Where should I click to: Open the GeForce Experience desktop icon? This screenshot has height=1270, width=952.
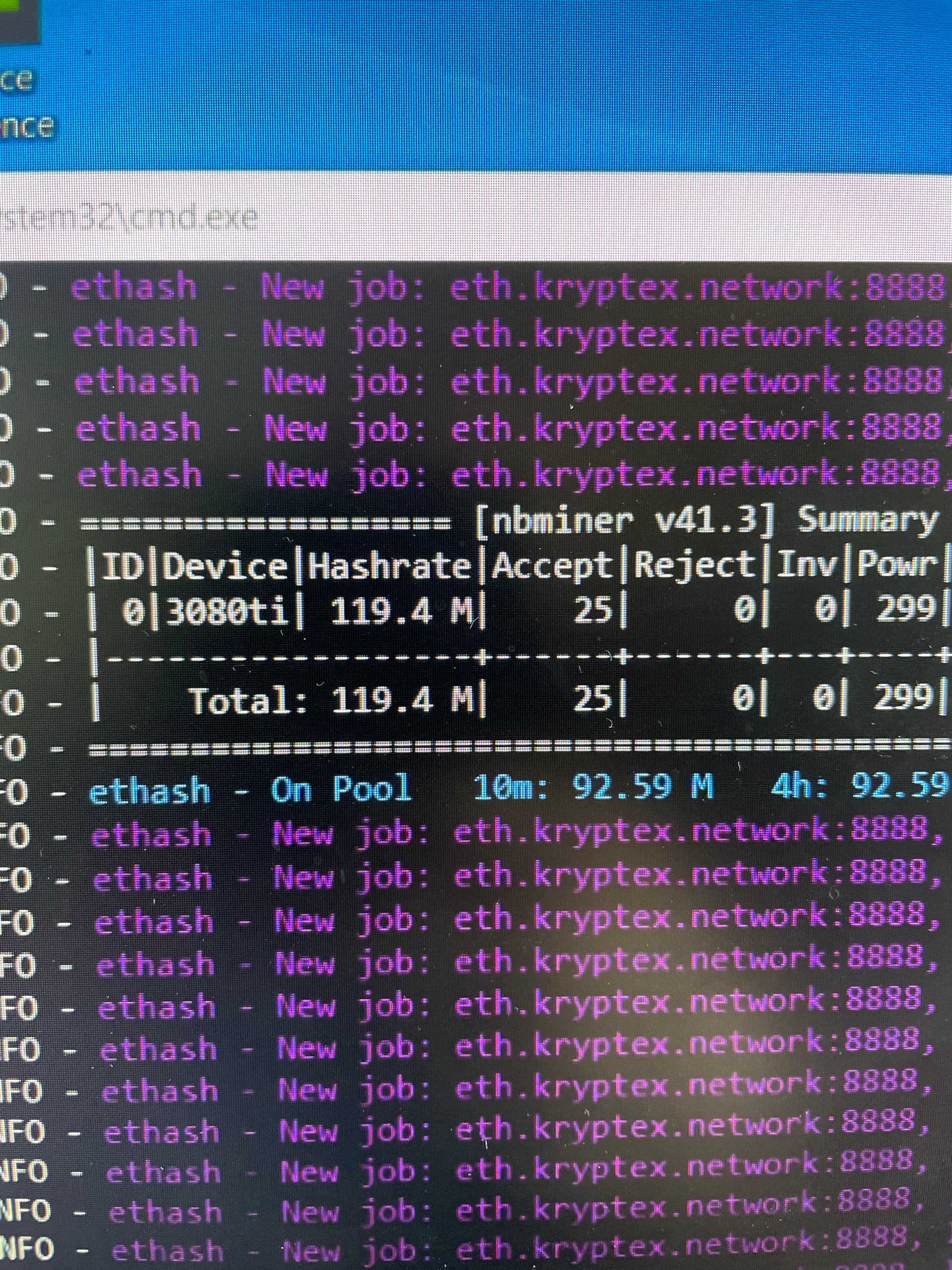point(17,20)
